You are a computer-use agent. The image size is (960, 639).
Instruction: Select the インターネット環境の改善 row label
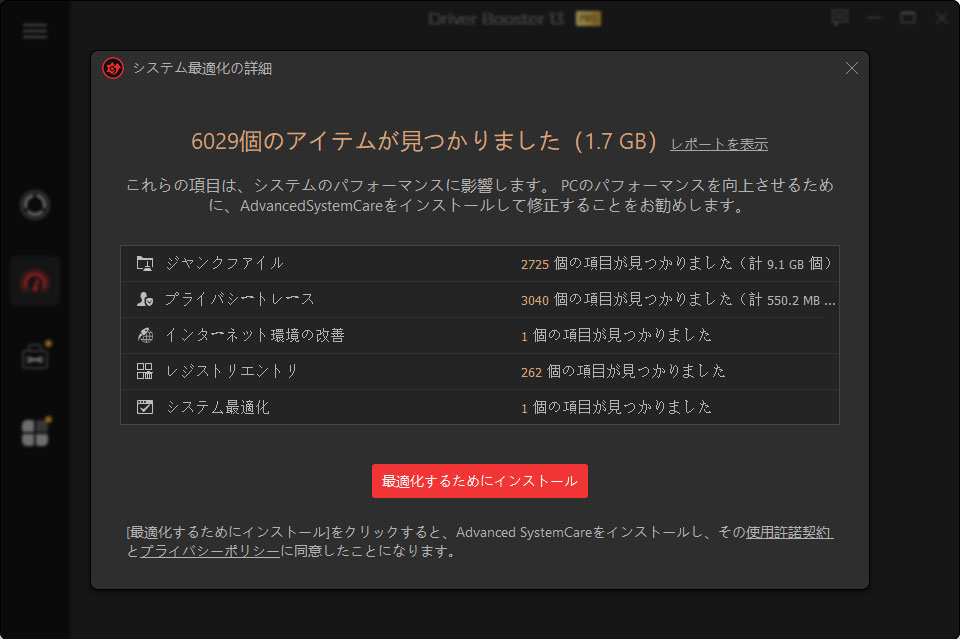pos(255,335)
